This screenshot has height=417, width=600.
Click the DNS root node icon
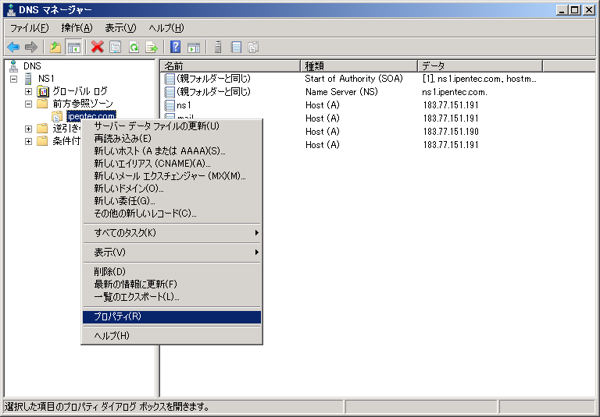[14, 66]
